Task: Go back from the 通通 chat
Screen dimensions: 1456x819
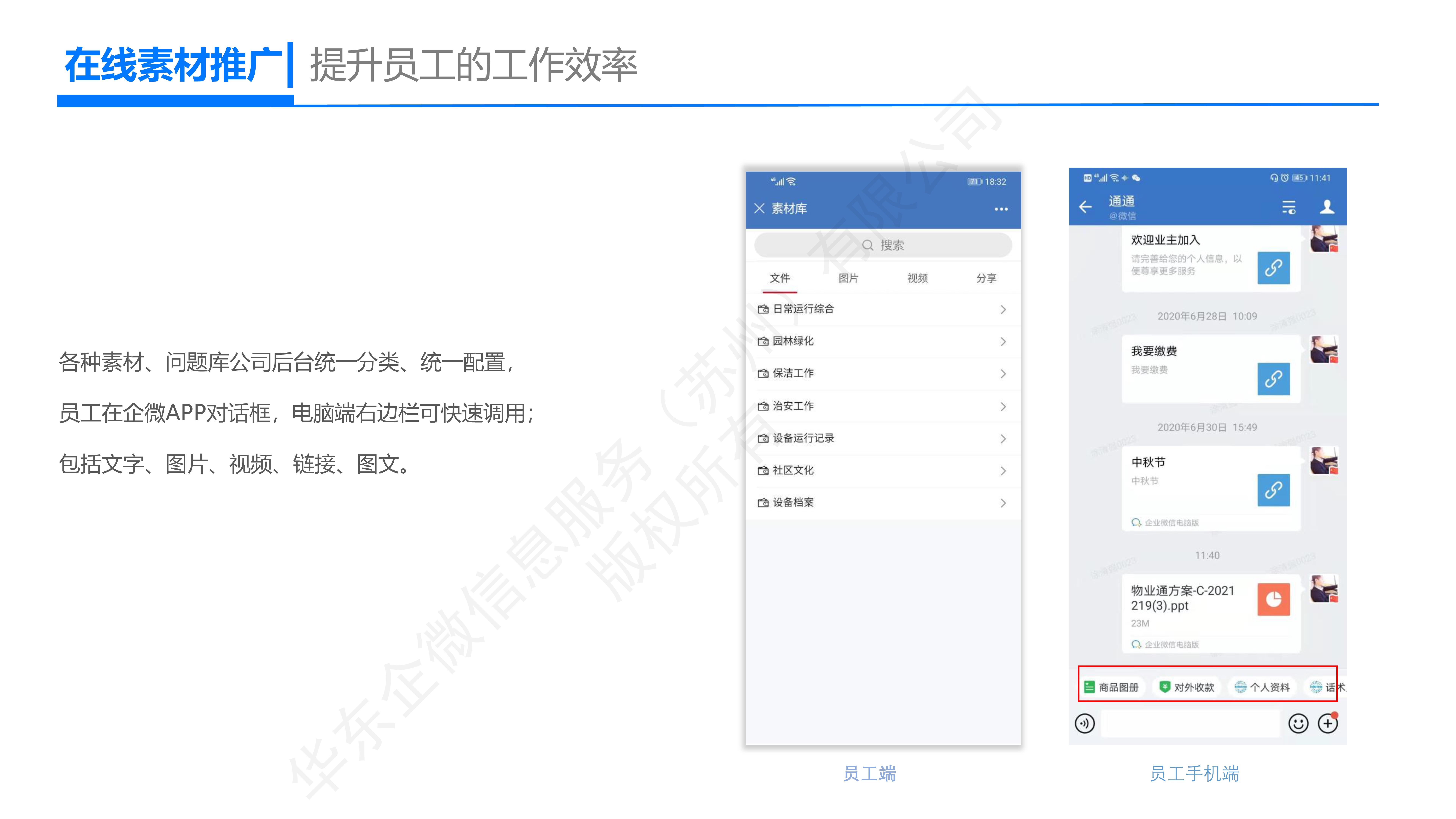Action: 1085,207
